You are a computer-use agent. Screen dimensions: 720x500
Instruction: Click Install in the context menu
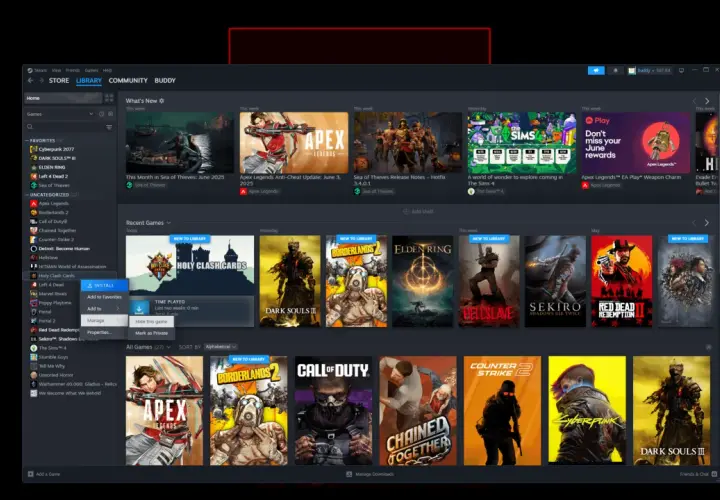pyautogui.click(x=104, y=286)
